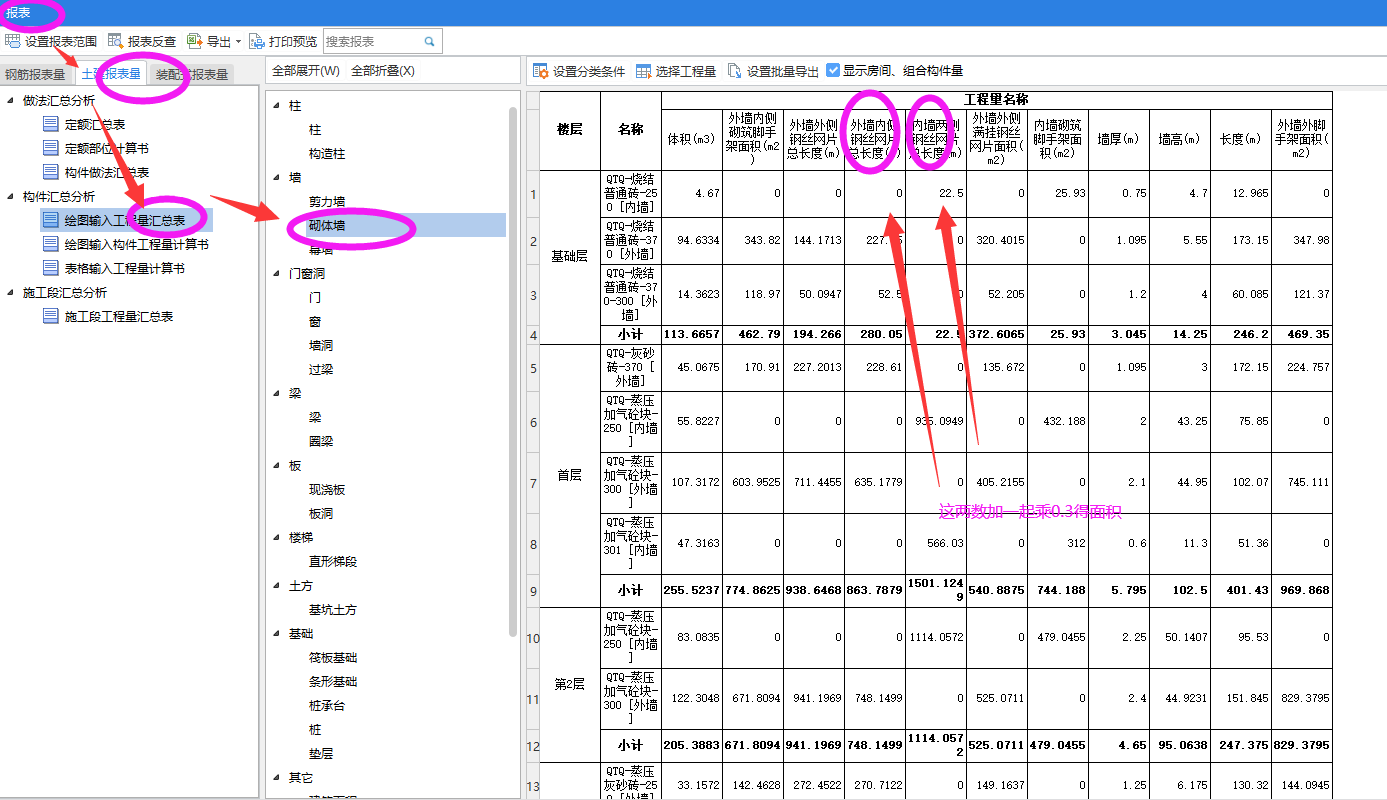Click the 施工段工程量汇总表 report icon
Screen dimensions: 1387x800
(51, 316)
